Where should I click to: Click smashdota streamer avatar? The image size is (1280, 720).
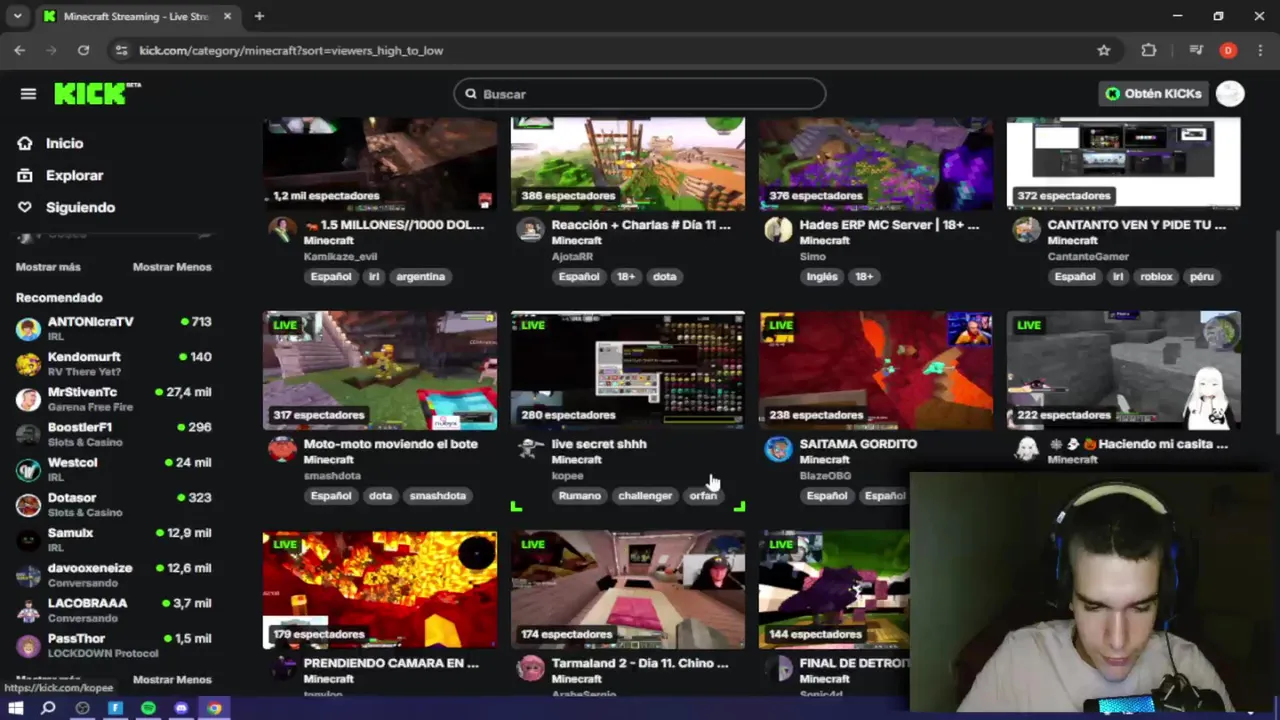click(283, 449)
